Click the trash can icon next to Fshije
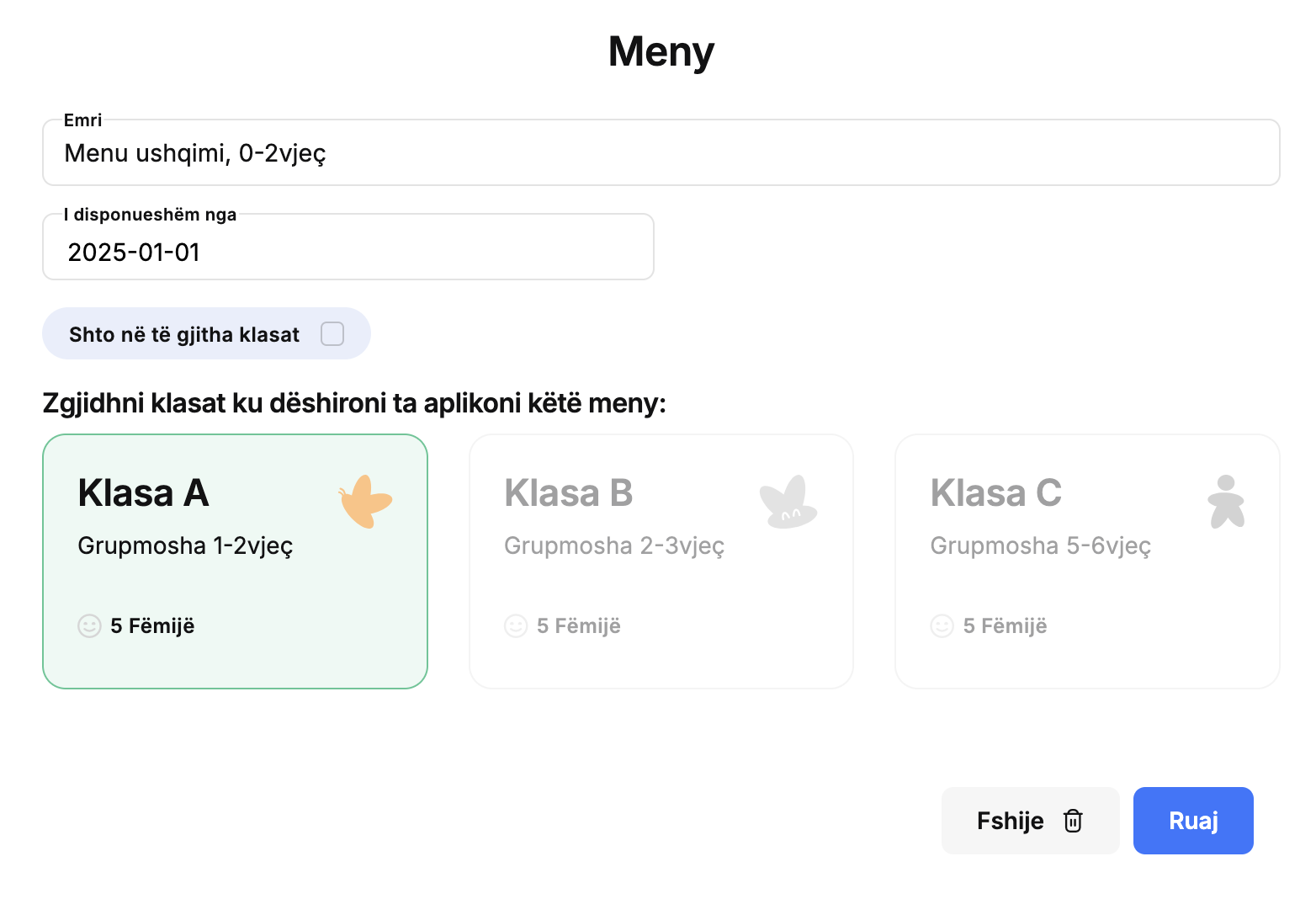The width and height of the screenshot is (1316, 899). click(x=1073, y=821)
